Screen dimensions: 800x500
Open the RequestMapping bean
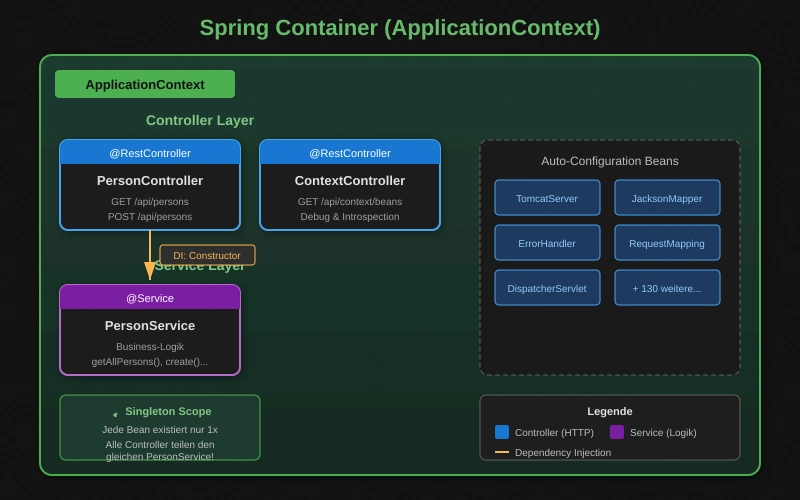pyautogui.click(x=667, y=243)
